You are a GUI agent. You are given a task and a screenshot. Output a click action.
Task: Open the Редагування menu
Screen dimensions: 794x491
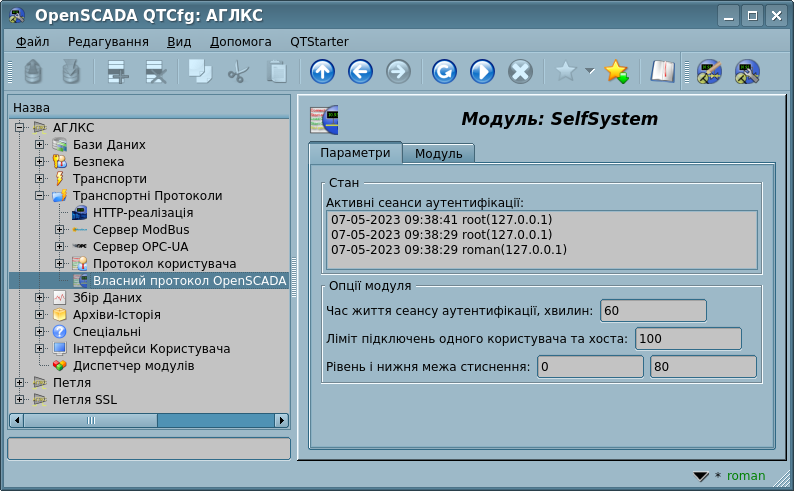click(x=108, y=42)
